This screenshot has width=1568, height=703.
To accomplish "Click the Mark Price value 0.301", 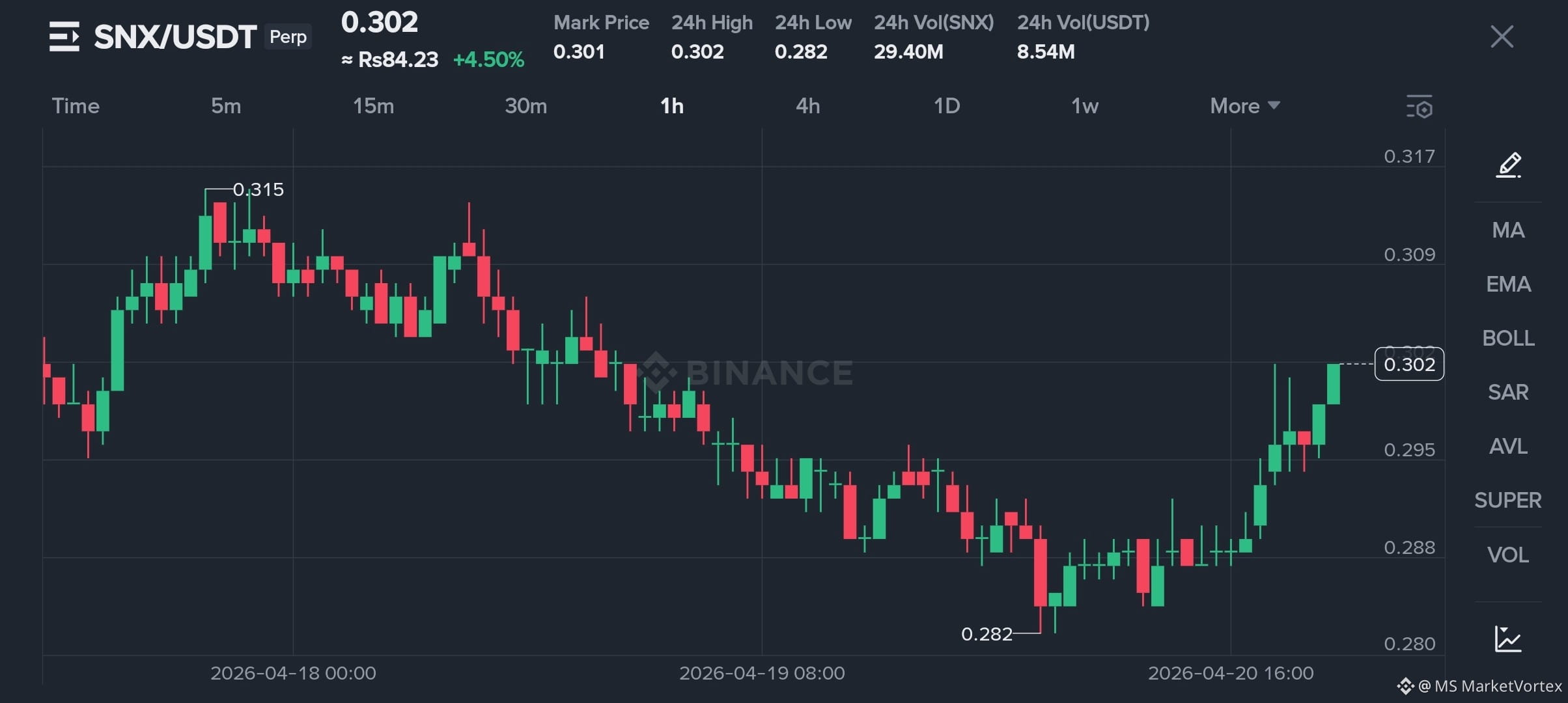I will (579, 51).
